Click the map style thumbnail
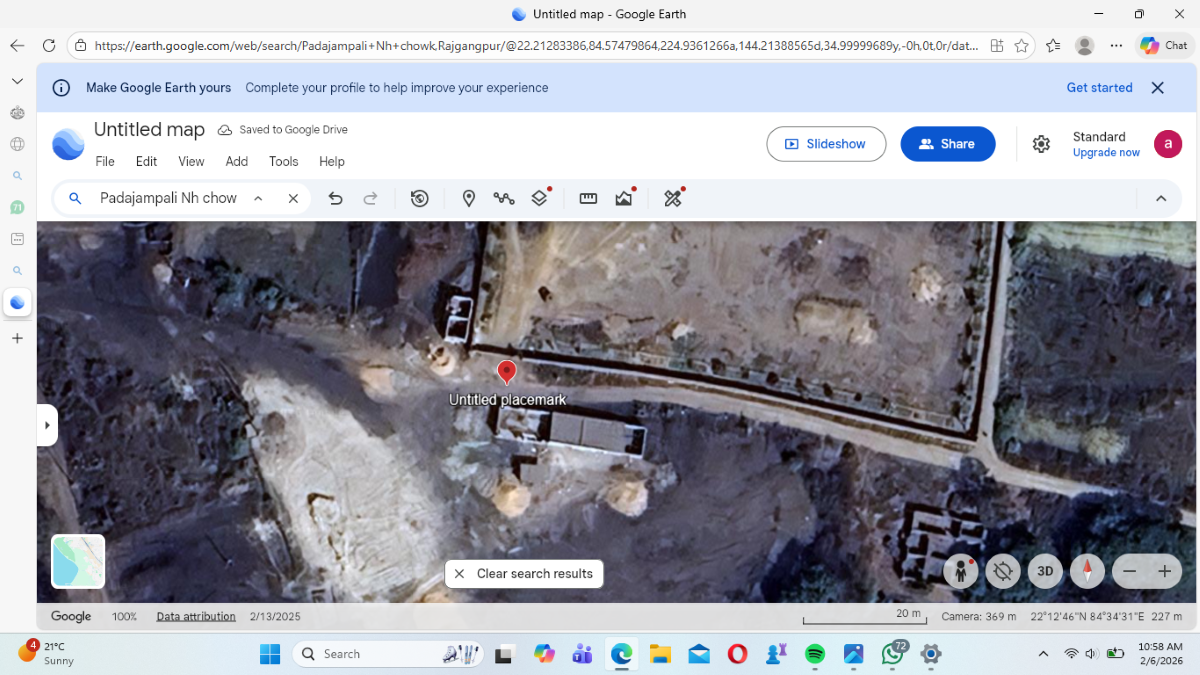 78,561
